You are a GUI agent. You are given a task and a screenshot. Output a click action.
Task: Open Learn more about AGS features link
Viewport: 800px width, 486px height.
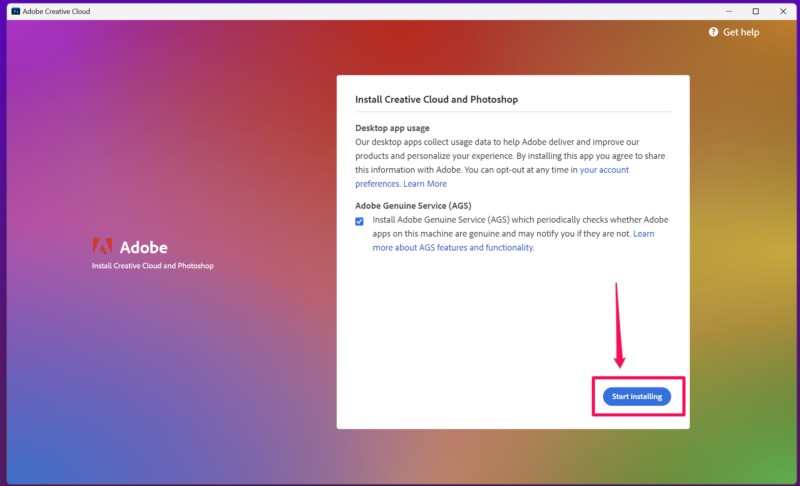coord(453,247)
